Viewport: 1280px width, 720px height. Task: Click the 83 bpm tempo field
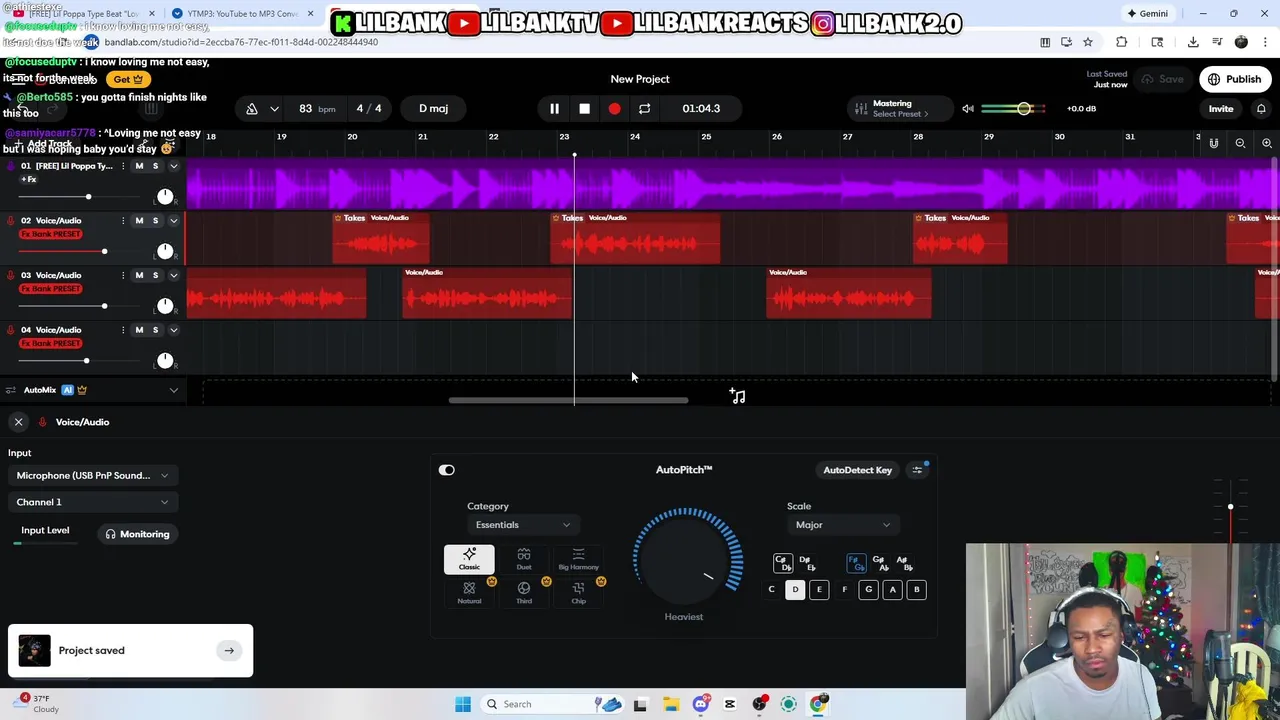(x=316, y=108)
